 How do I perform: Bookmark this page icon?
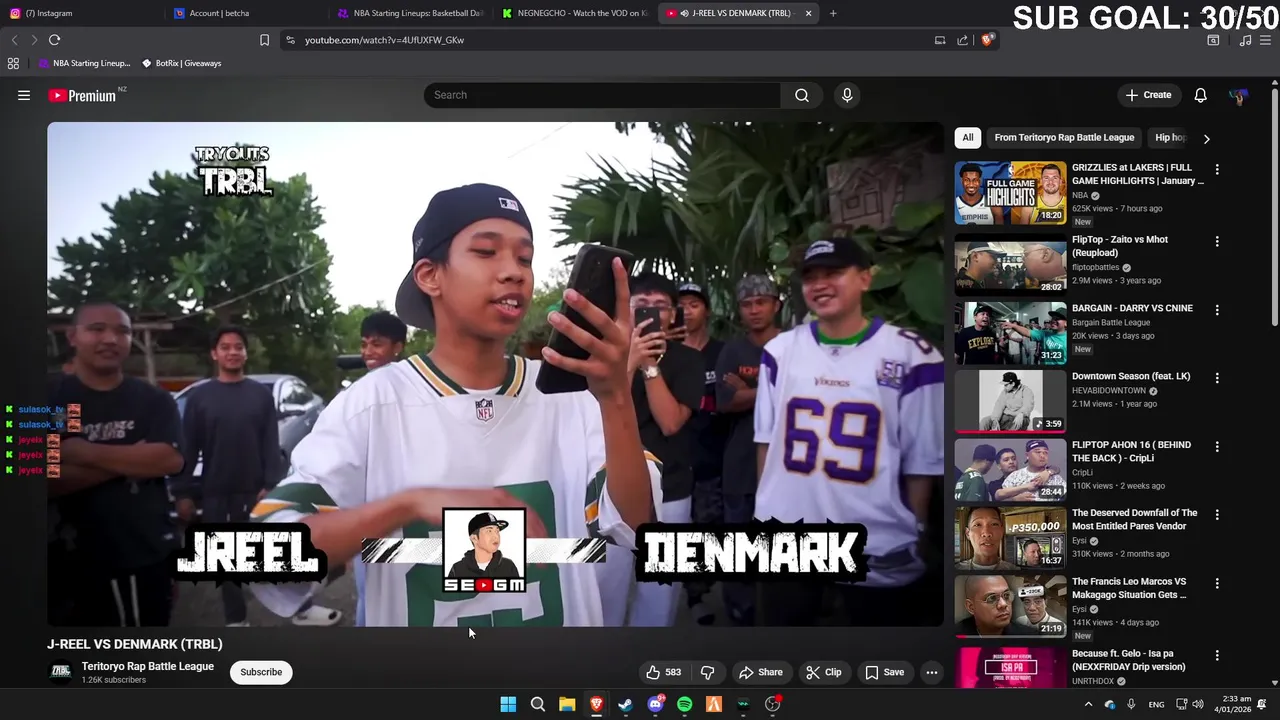[264, 40]
